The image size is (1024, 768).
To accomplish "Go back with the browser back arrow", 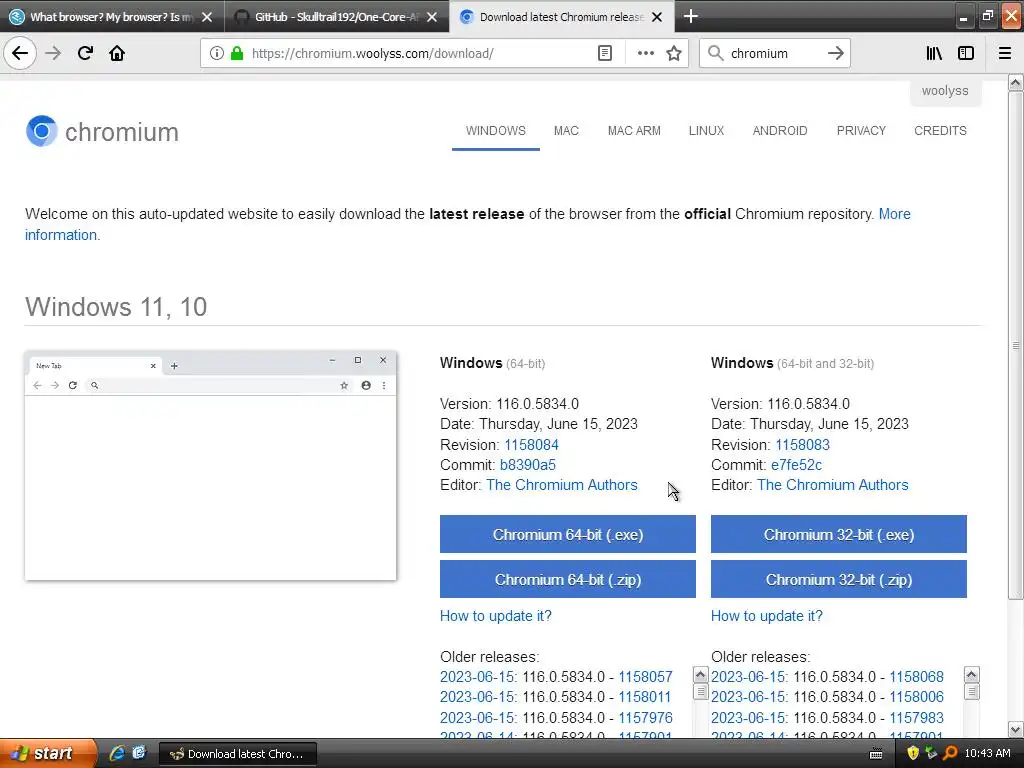I will click(x=20, y=53).
